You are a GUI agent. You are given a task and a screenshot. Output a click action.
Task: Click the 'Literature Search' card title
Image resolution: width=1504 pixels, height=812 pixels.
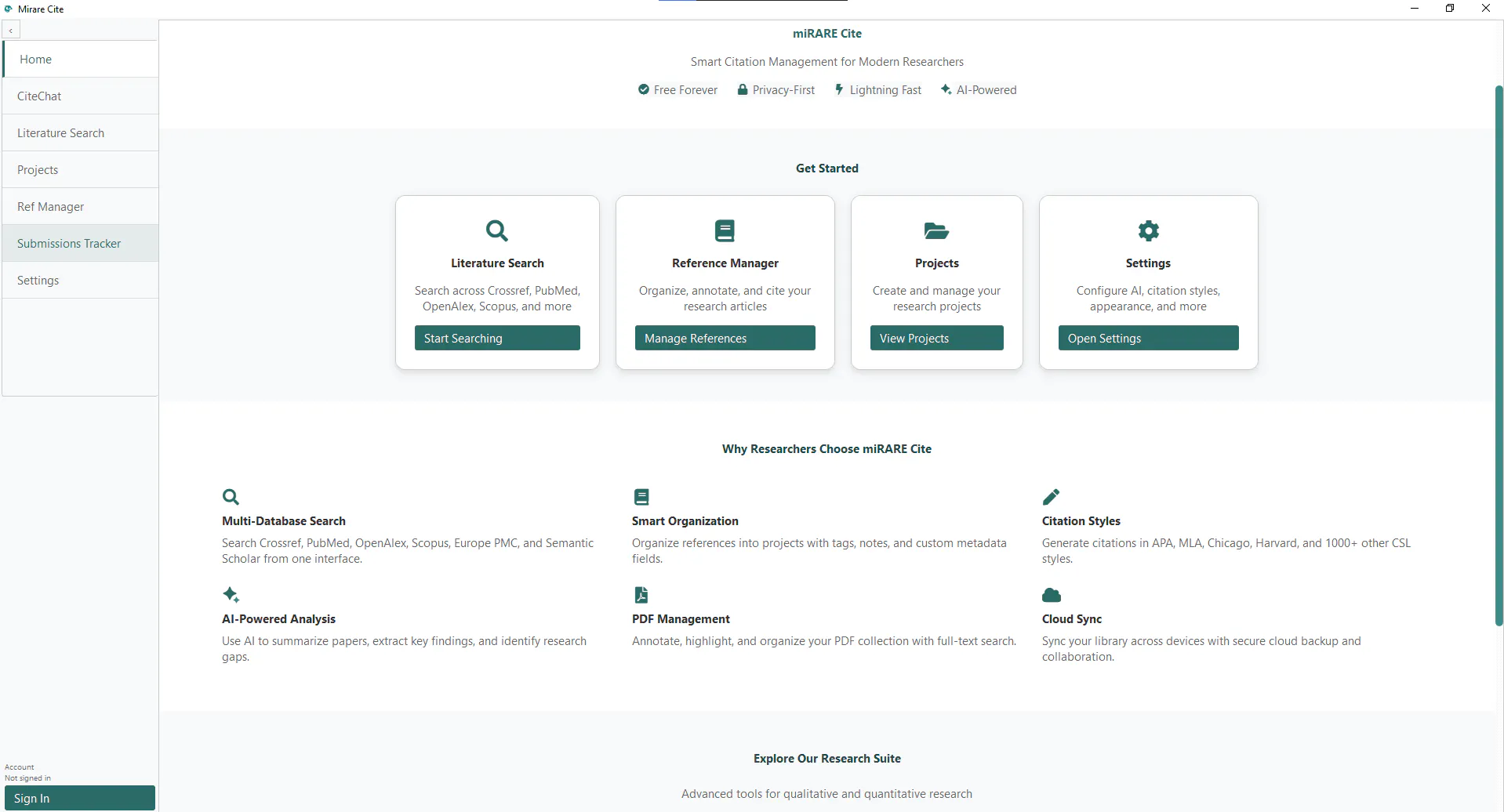[x=497, y=263]
